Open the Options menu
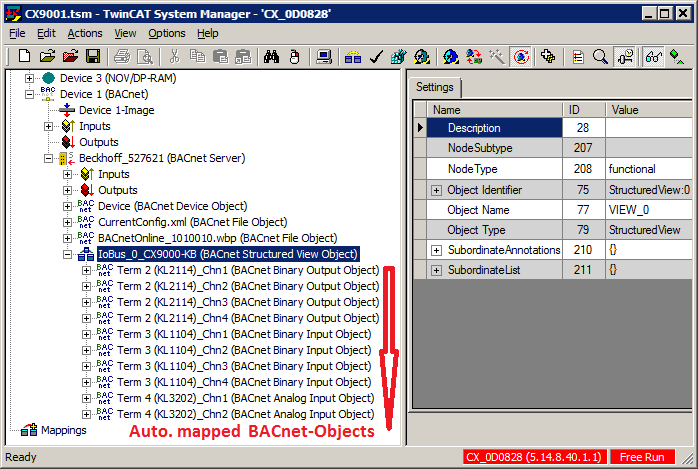Screen dimensions: 698x469 click(167, 33)
